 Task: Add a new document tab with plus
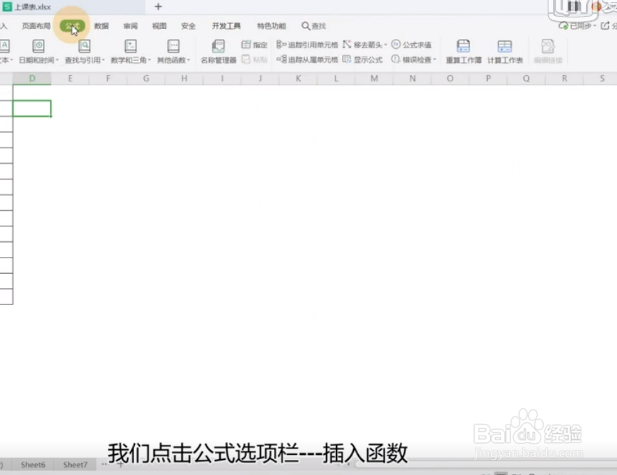coord(158,6)
